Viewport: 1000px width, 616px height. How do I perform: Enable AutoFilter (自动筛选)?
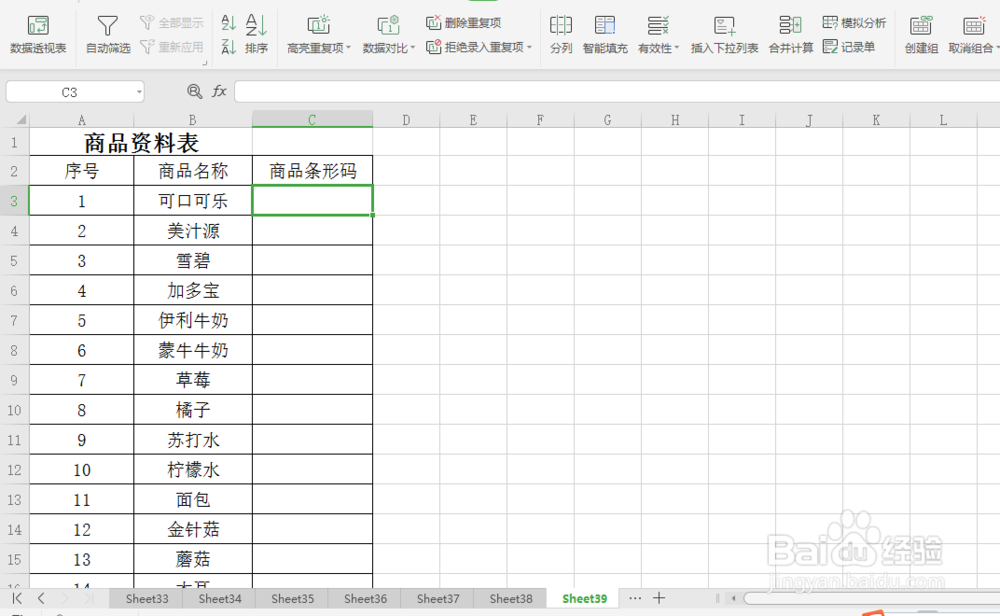pyautogui.click(x=107, y=30)
